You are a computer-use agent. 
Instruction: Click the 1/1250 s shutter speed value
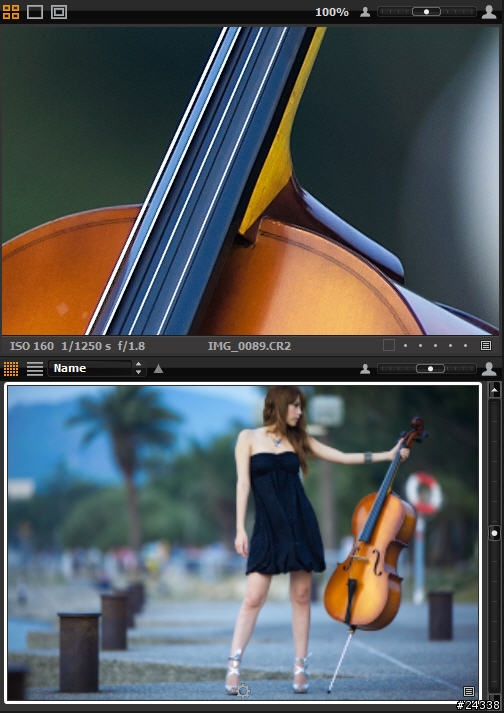point(86,346)
